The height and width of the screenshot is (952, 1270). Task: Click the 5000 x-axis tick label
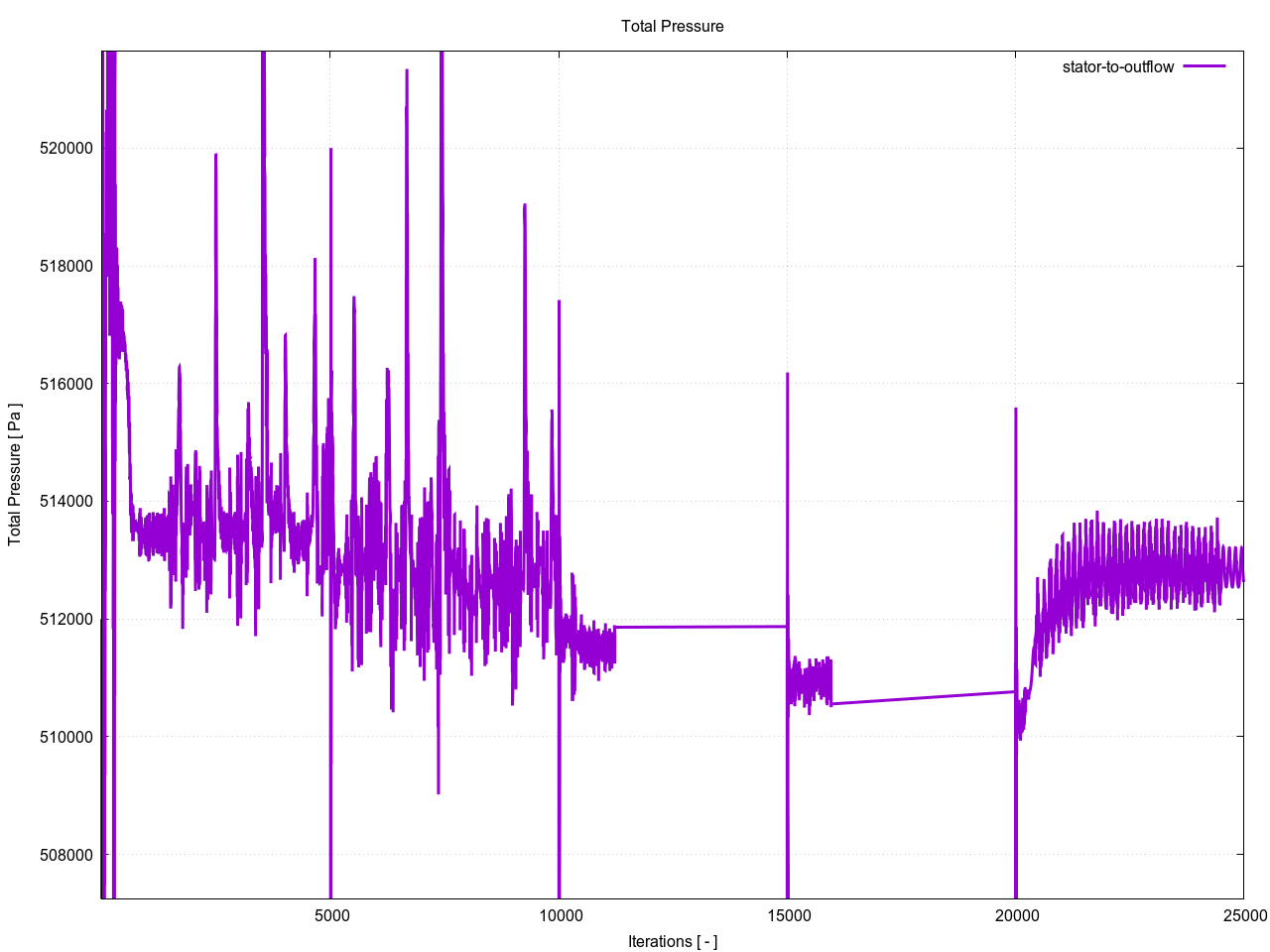click(x=331, y=915)
